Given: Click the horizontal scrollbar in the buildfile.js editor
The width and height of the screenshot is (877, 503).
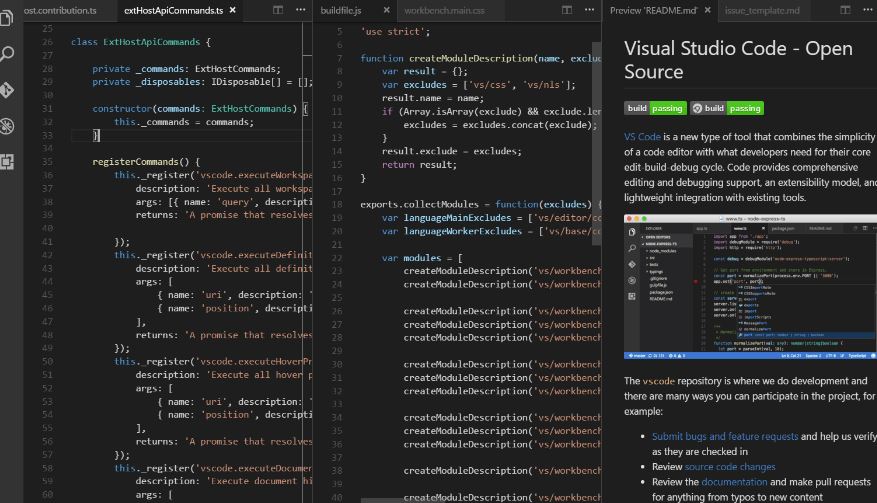Looking at the screenshot, I should pos(403,500).
